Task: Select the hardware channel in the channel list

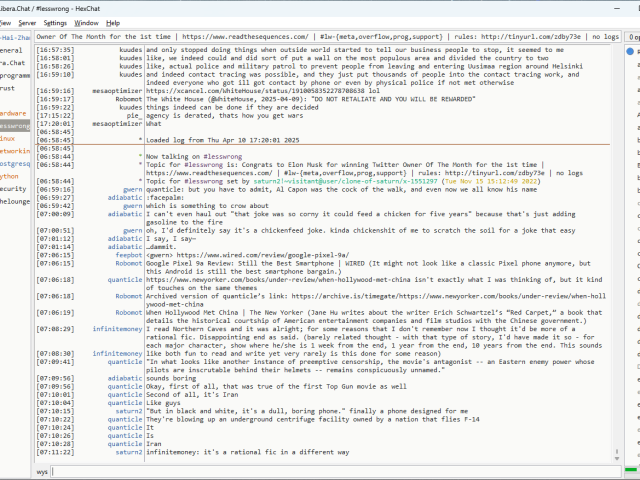Action: (13, 113)
